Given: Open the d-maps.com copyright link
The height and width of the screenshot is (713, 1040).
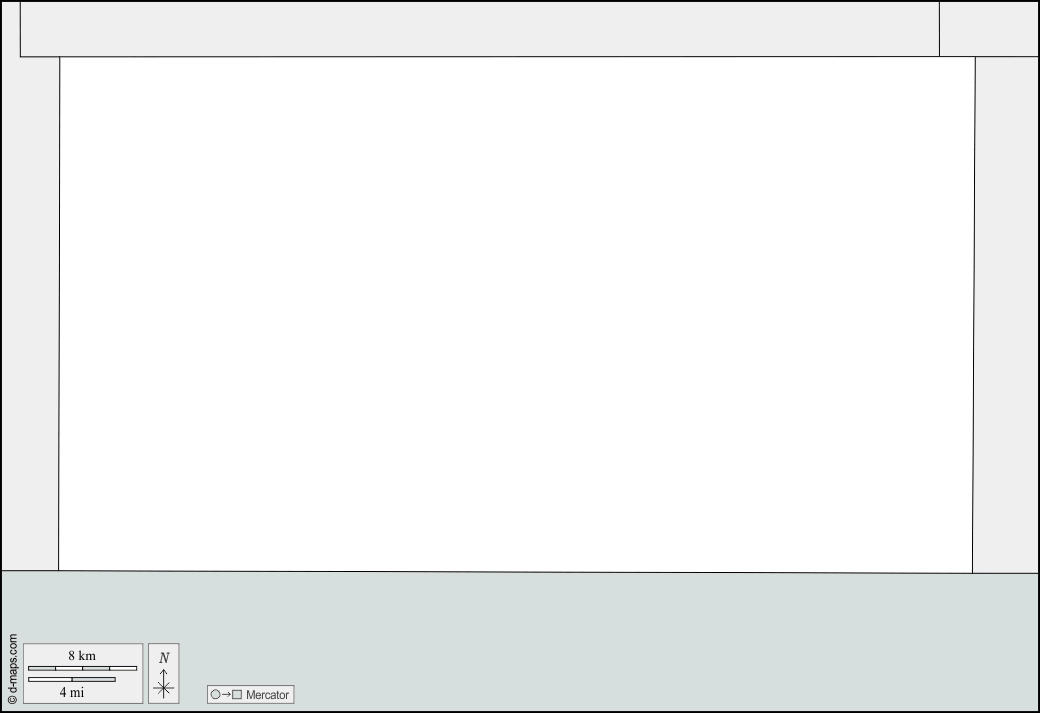Looking at the screenshot, I should [12, 669].
